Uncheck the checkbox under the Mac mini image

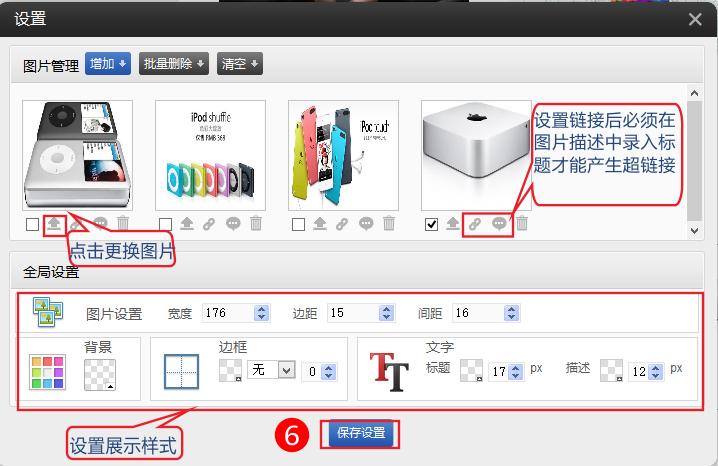coord(431,224)
